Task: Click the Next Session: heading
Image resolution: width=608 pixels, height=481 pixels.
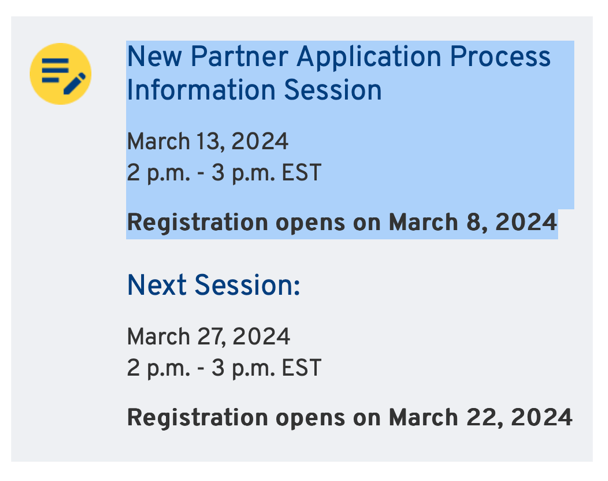Action: [x=214, y=285]
